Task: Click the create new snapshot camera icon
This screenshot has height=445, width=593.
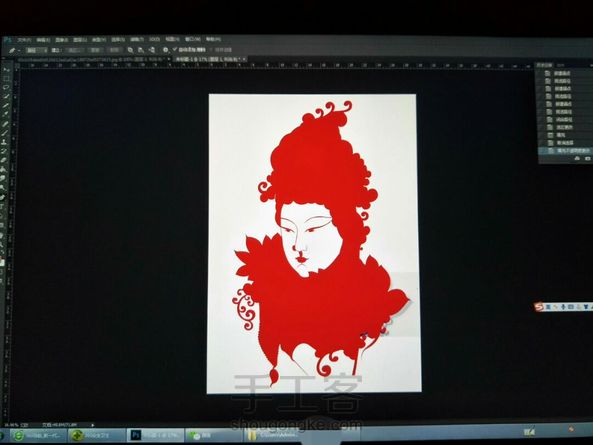Action: (x=587, y=159)
